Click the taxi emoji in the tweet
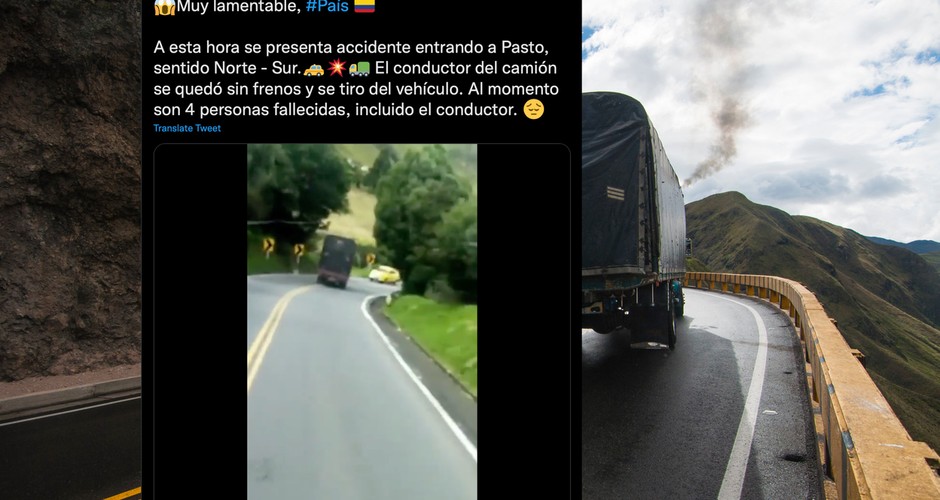The image size is (940, 500). click(314, 69)
